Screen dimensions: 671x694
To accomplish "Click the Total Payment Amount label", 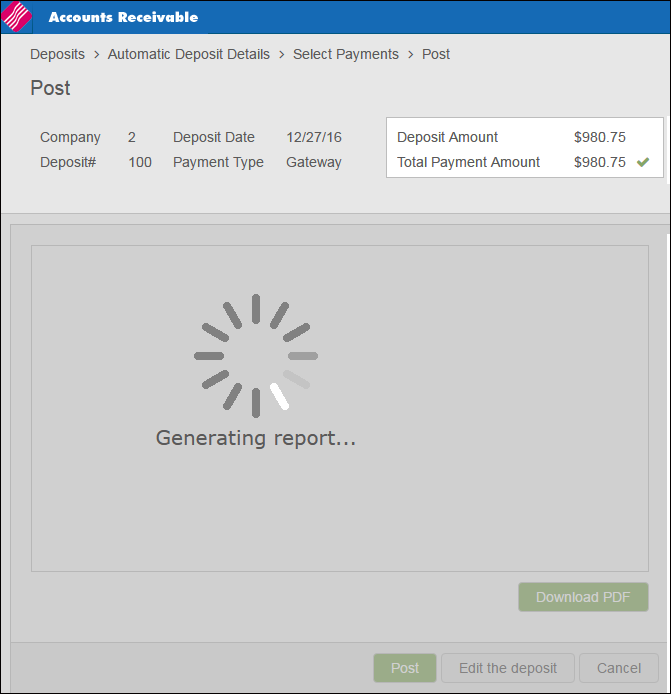I will coord(468,162).
